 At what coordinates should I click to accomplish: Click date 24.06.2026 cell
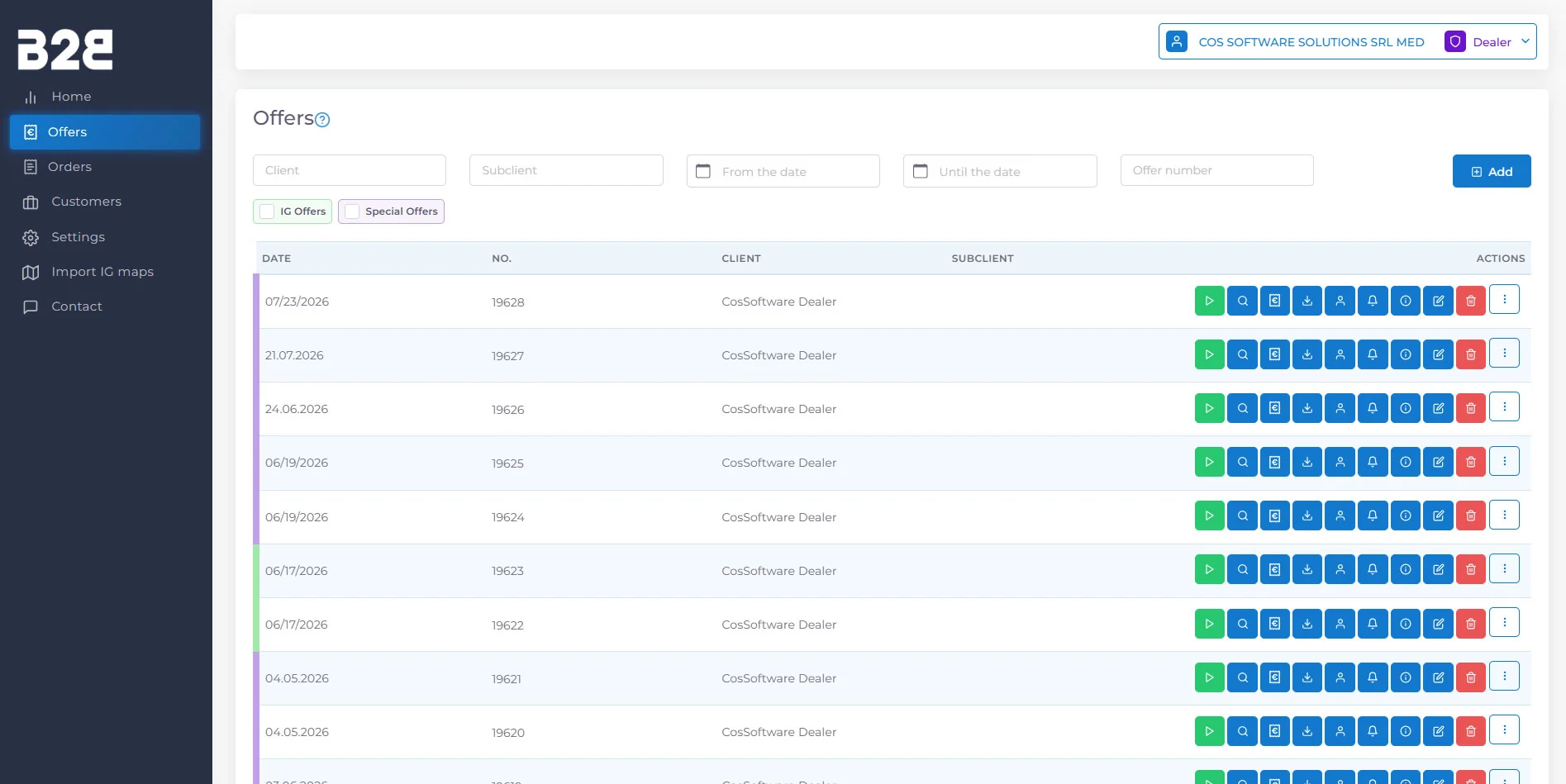[297, 409]
